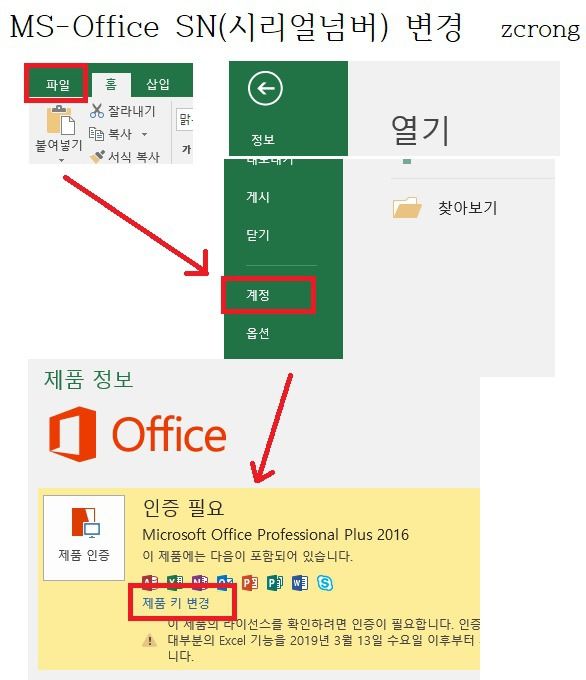Click the Outlook app icon

click(225, 583)
